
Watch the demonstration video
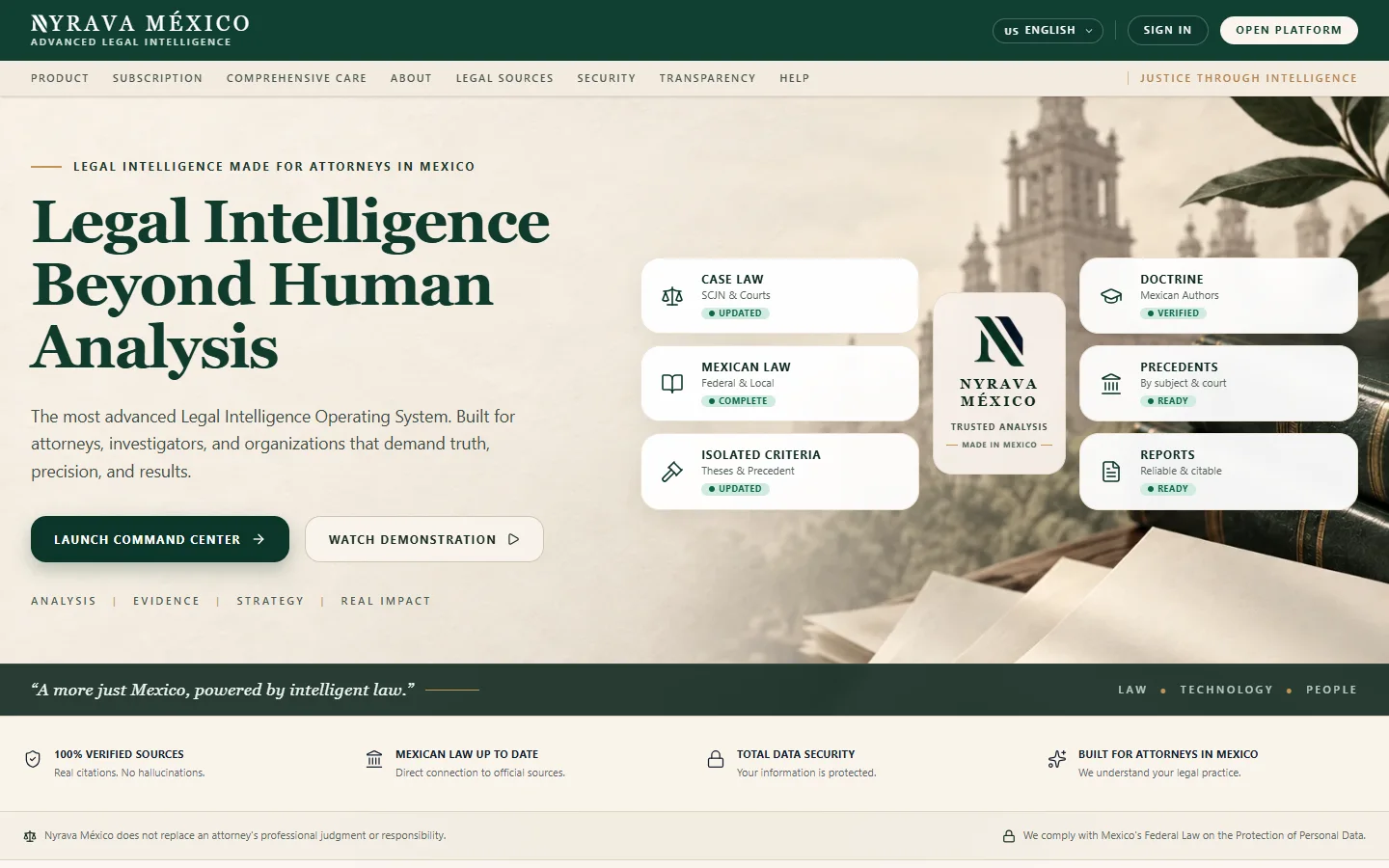424,539
